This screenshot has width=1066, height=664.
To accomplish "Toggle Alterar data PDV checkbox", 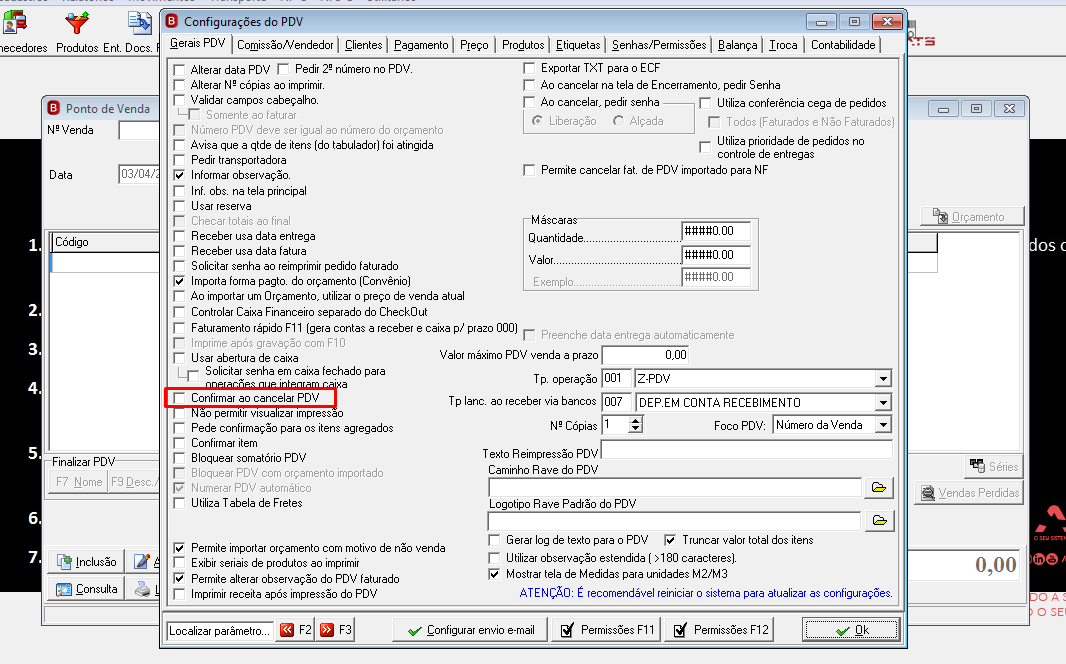I will 179,70.
